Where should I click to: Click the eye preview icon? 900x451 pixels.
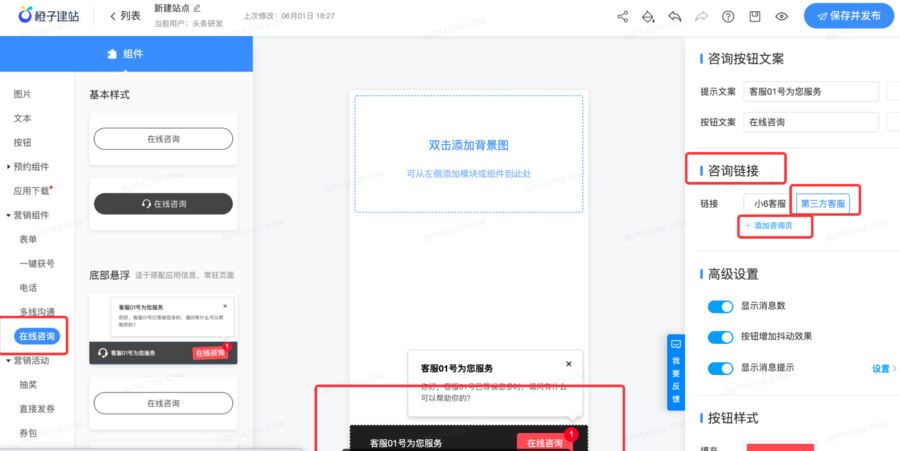782,17
